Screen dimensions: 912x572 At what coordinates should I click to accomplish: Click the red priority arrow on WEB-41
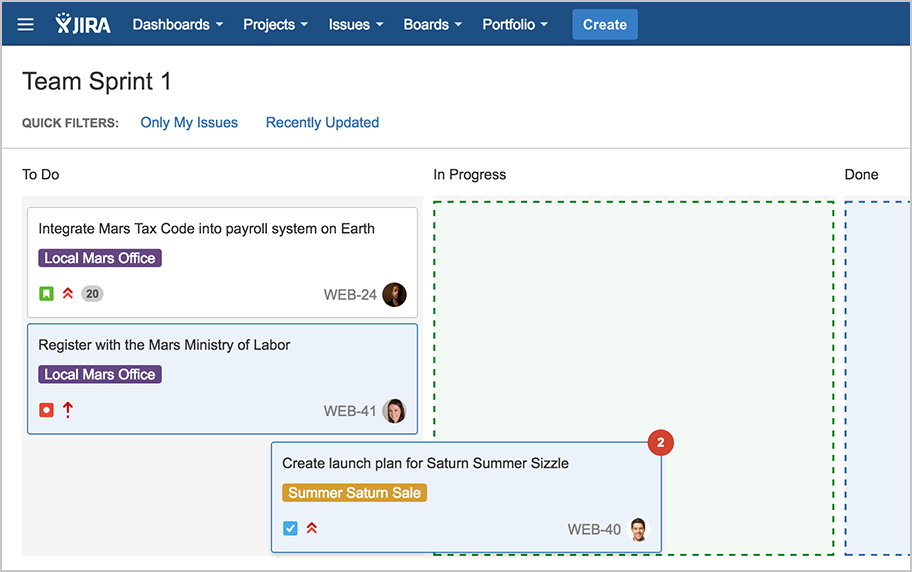click(68, 410)
